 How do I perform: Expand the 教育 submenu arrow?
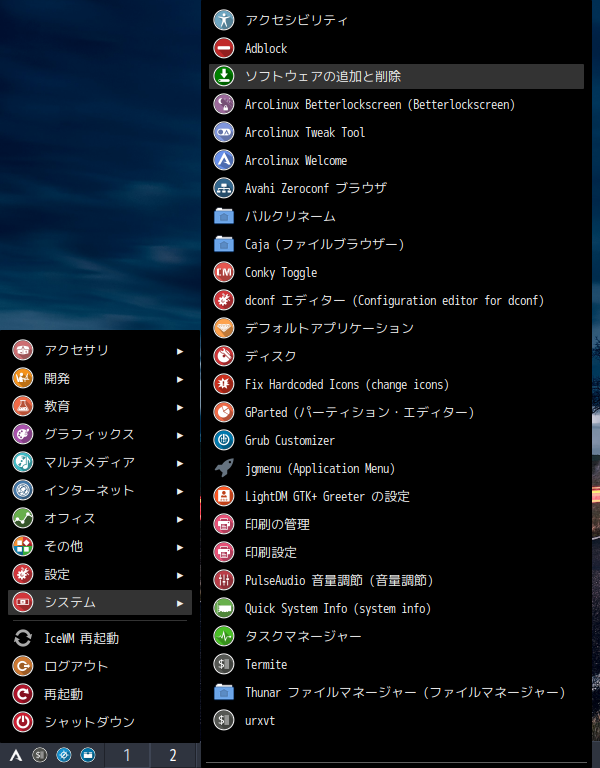180,407
